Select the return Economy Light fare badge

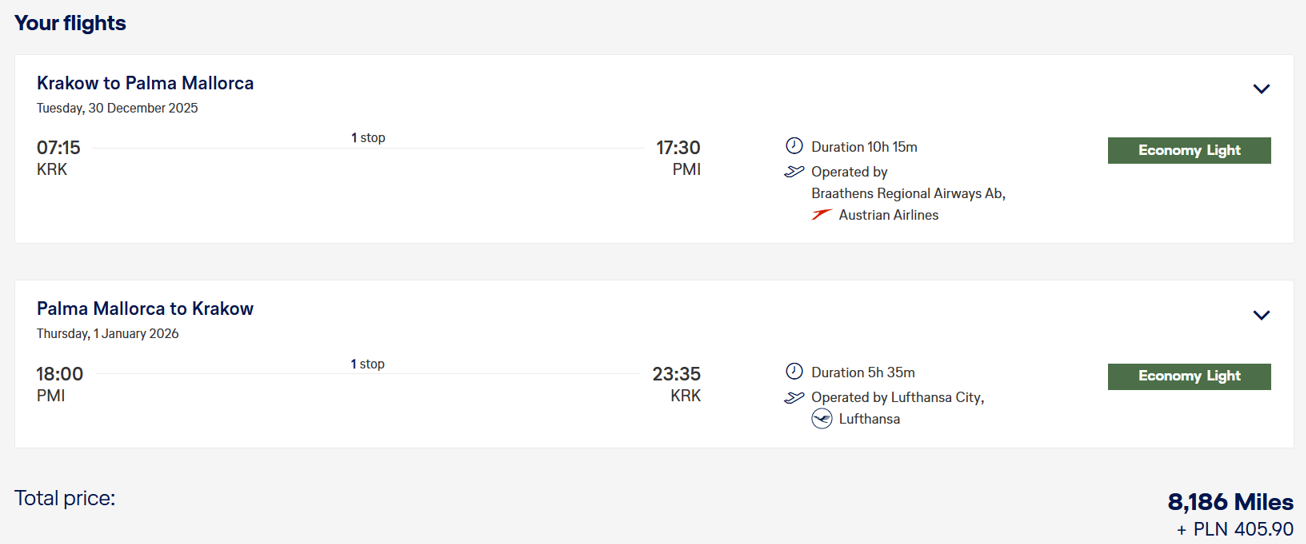(1189, 376)
